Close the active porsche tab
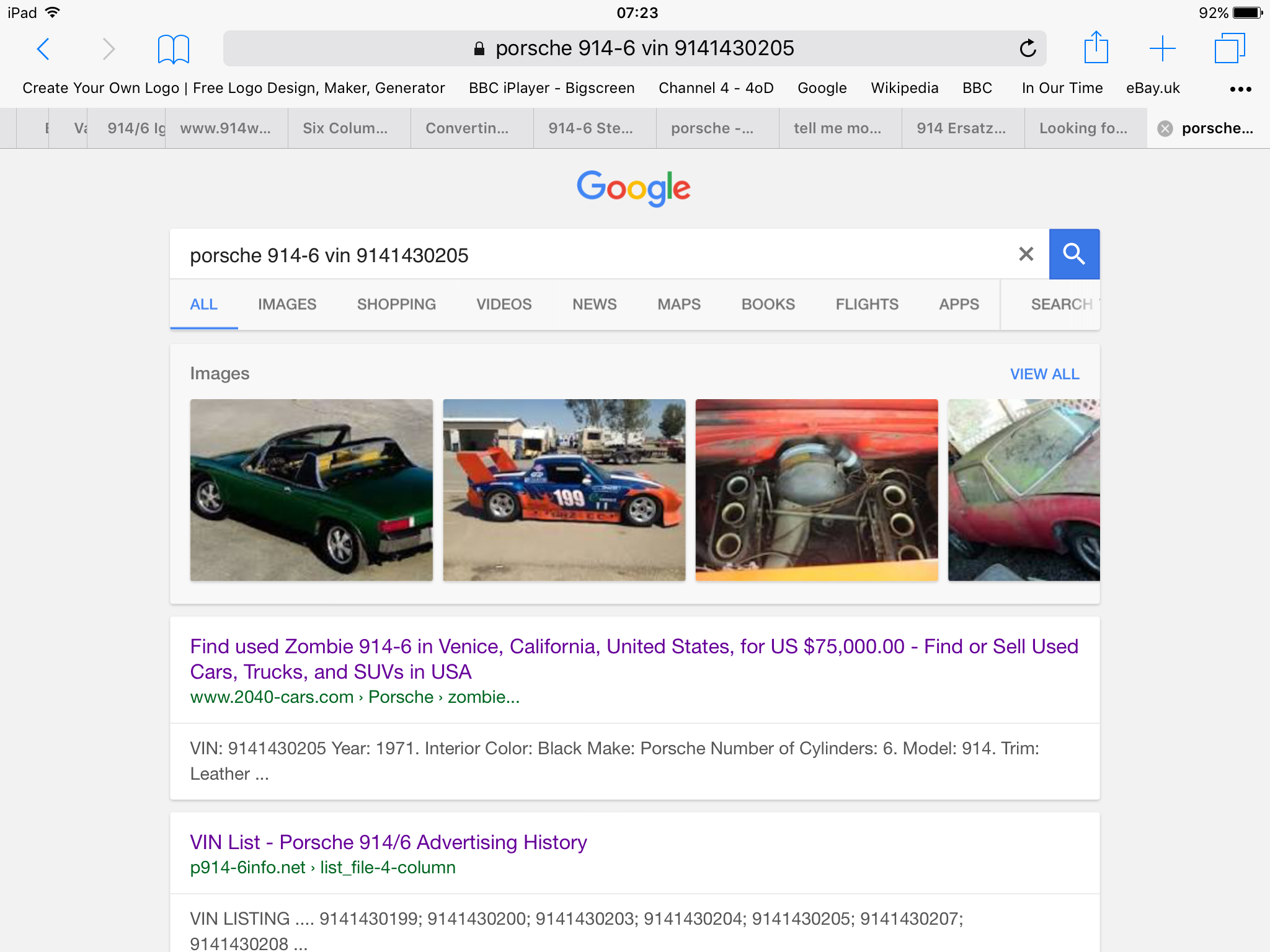This screenshot has width=1270, height=952. (1165, 128)
